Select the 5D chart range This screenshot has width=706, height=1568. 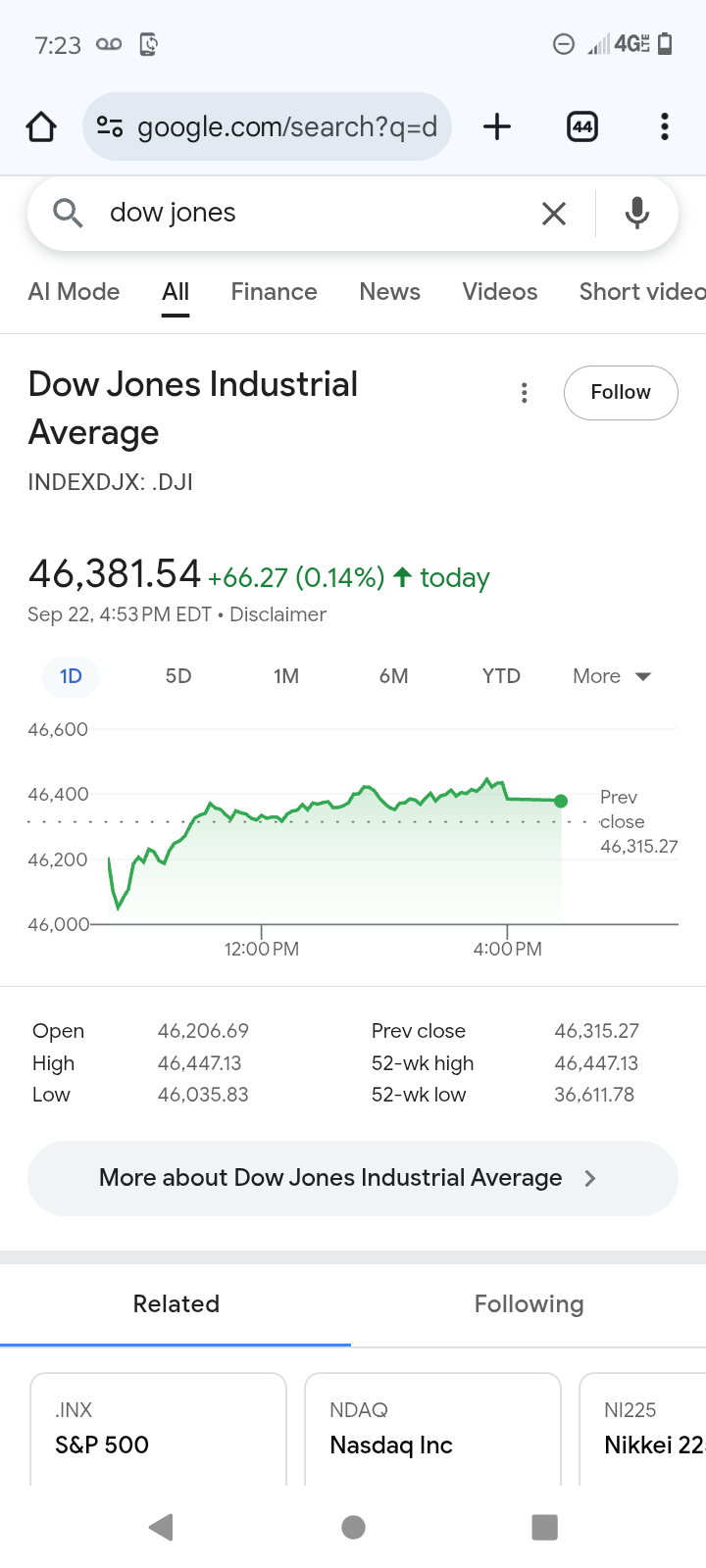click(178, 676)
